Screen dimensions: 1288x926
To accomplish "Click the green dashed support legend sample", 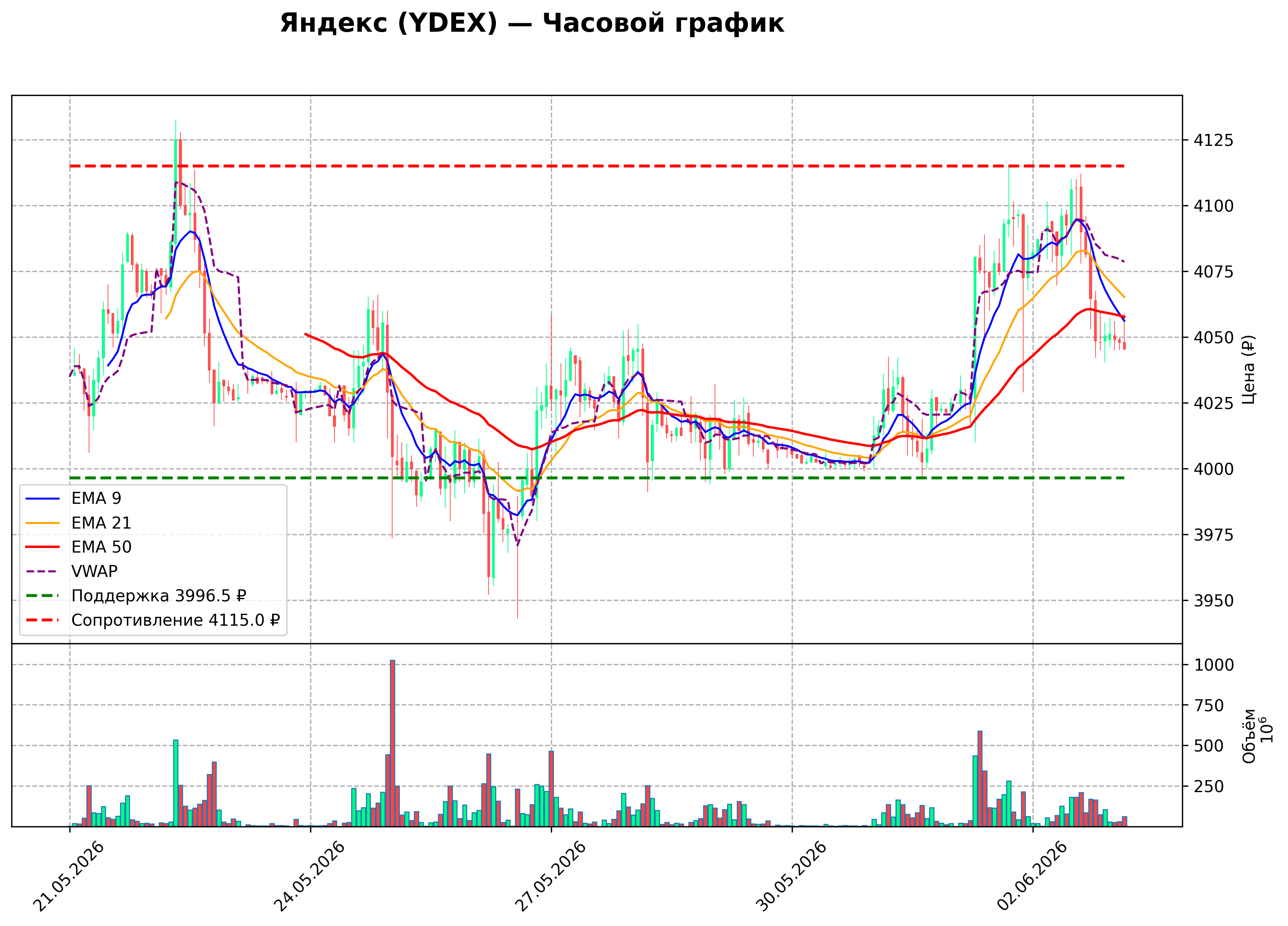I will (x=43, y=596).
